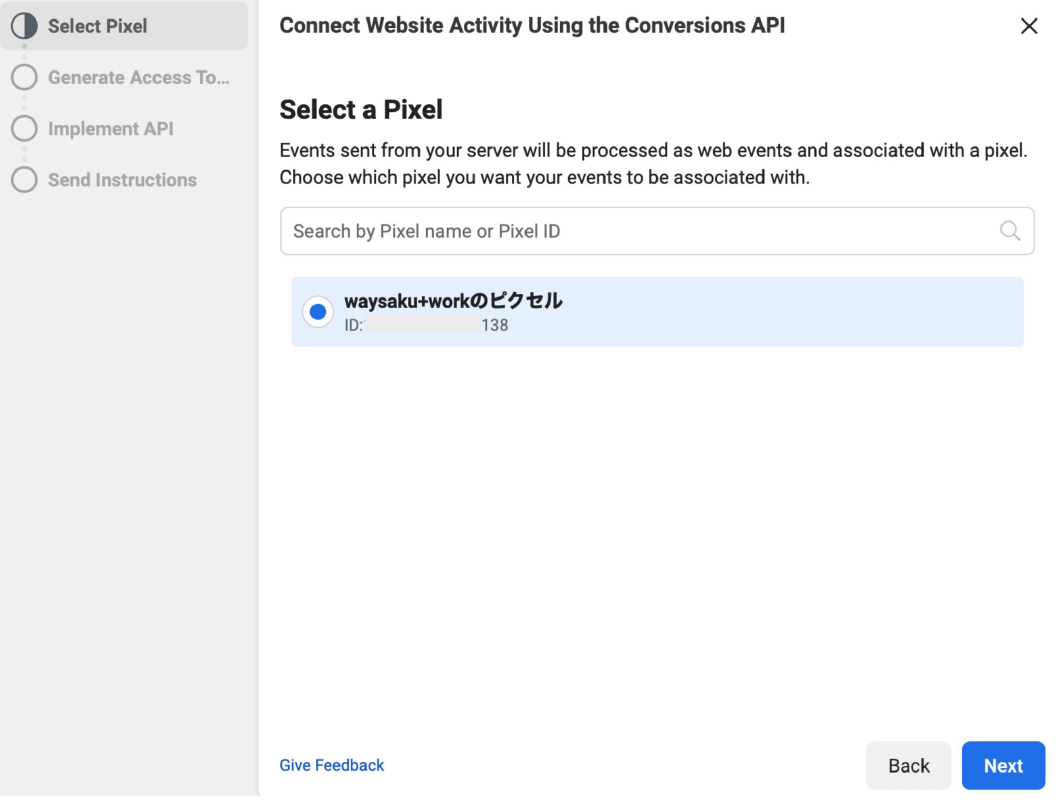Click the Generate Access Token step circle icon
The image size is (1056, 800).
click(x=24, y=78)
